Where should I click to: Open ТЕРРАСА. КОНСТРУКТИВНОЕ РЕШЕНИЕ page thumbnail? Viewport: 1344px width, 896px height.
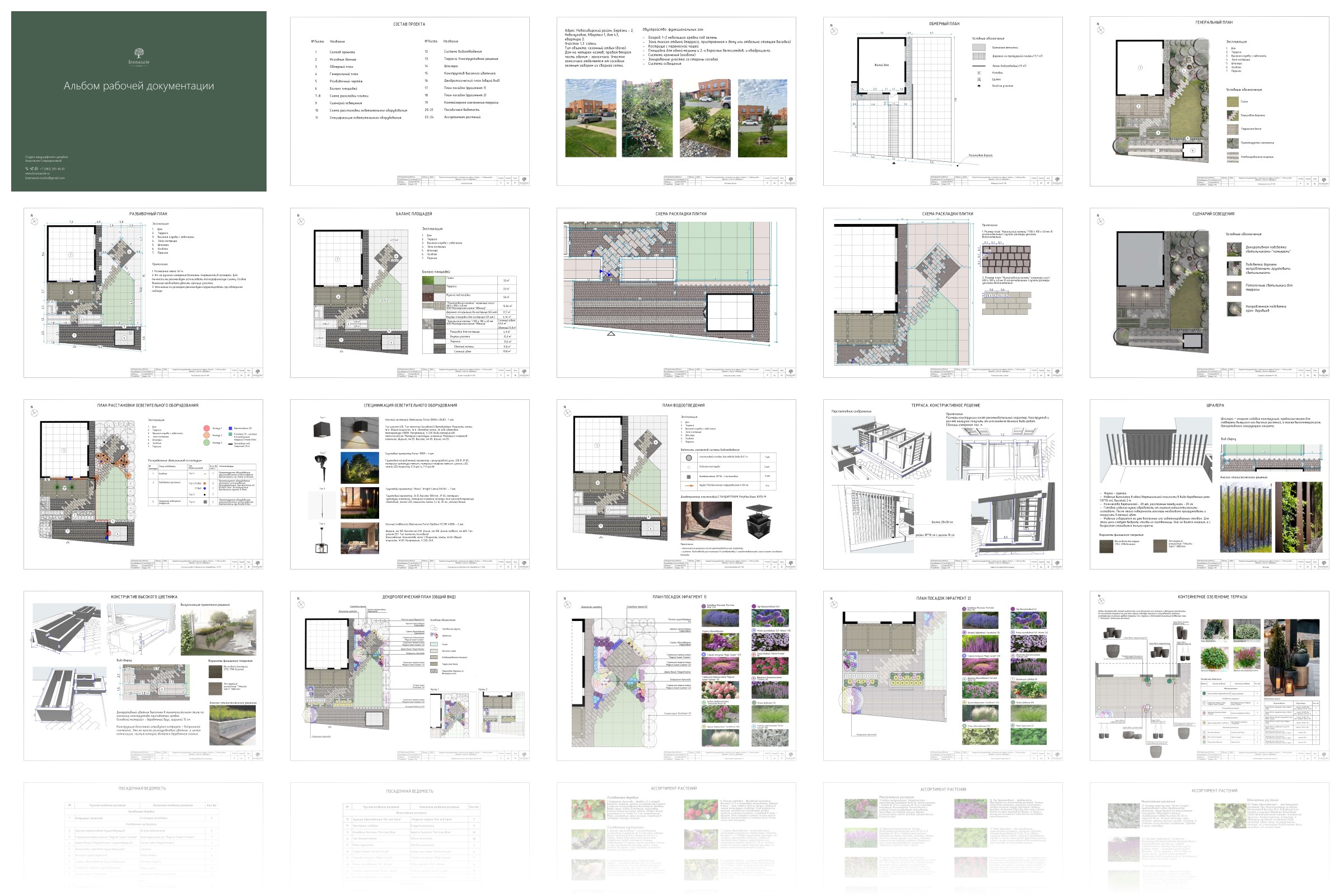[942, 484]
